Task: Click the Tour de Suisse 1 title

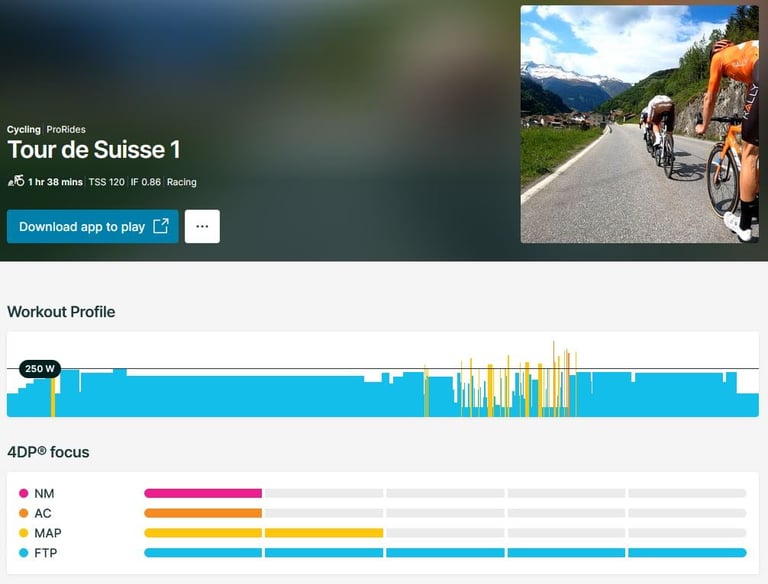Action: [x=94, y=151]
